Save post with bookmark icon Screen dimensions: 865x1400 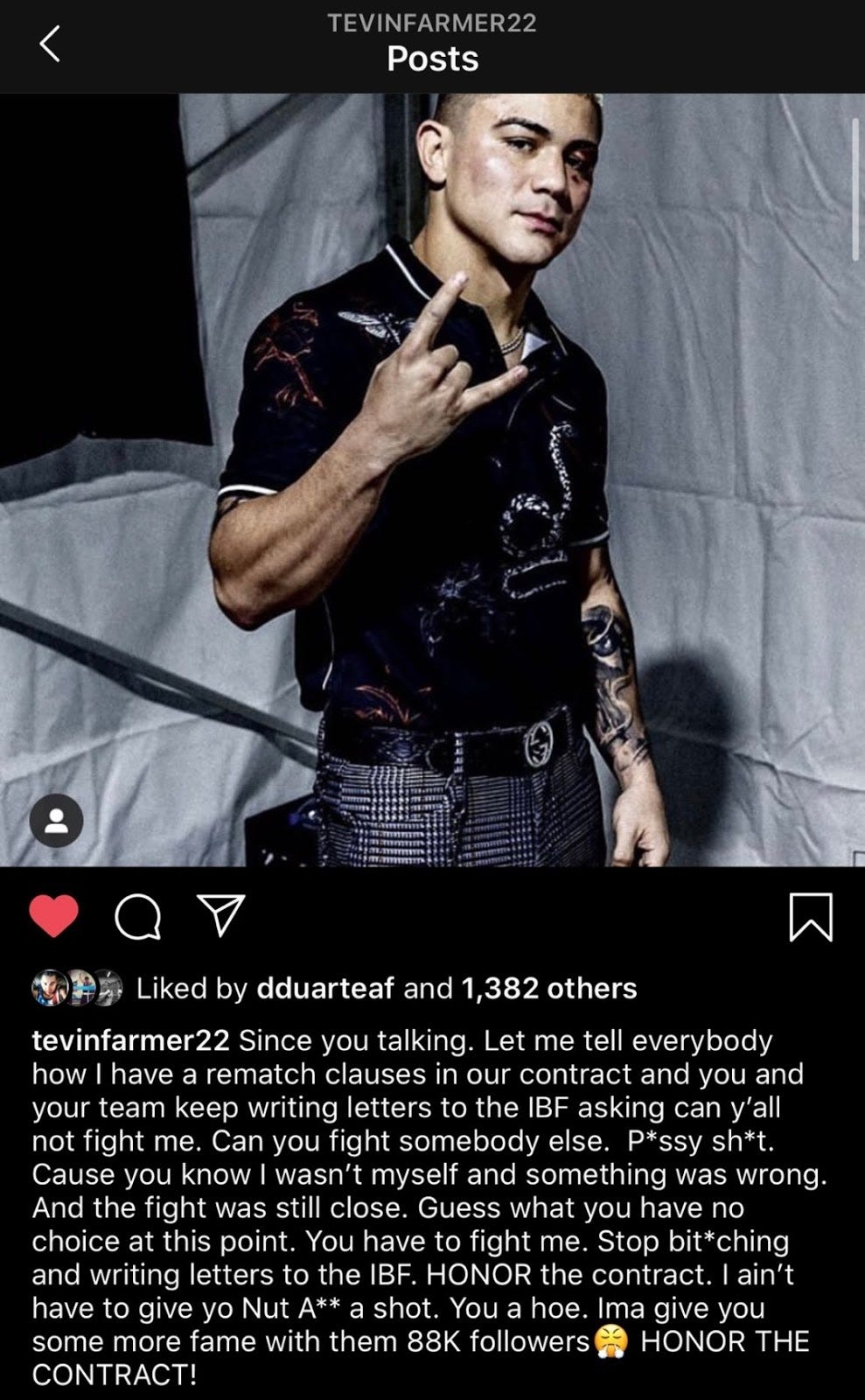point(811,917)
